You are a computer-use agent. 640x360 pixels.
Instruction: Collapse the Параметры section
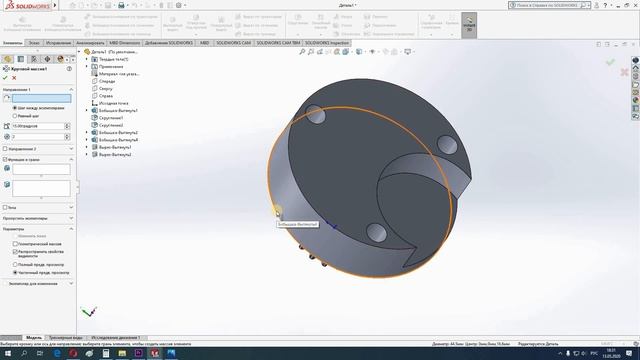click(x=71, y=229)
